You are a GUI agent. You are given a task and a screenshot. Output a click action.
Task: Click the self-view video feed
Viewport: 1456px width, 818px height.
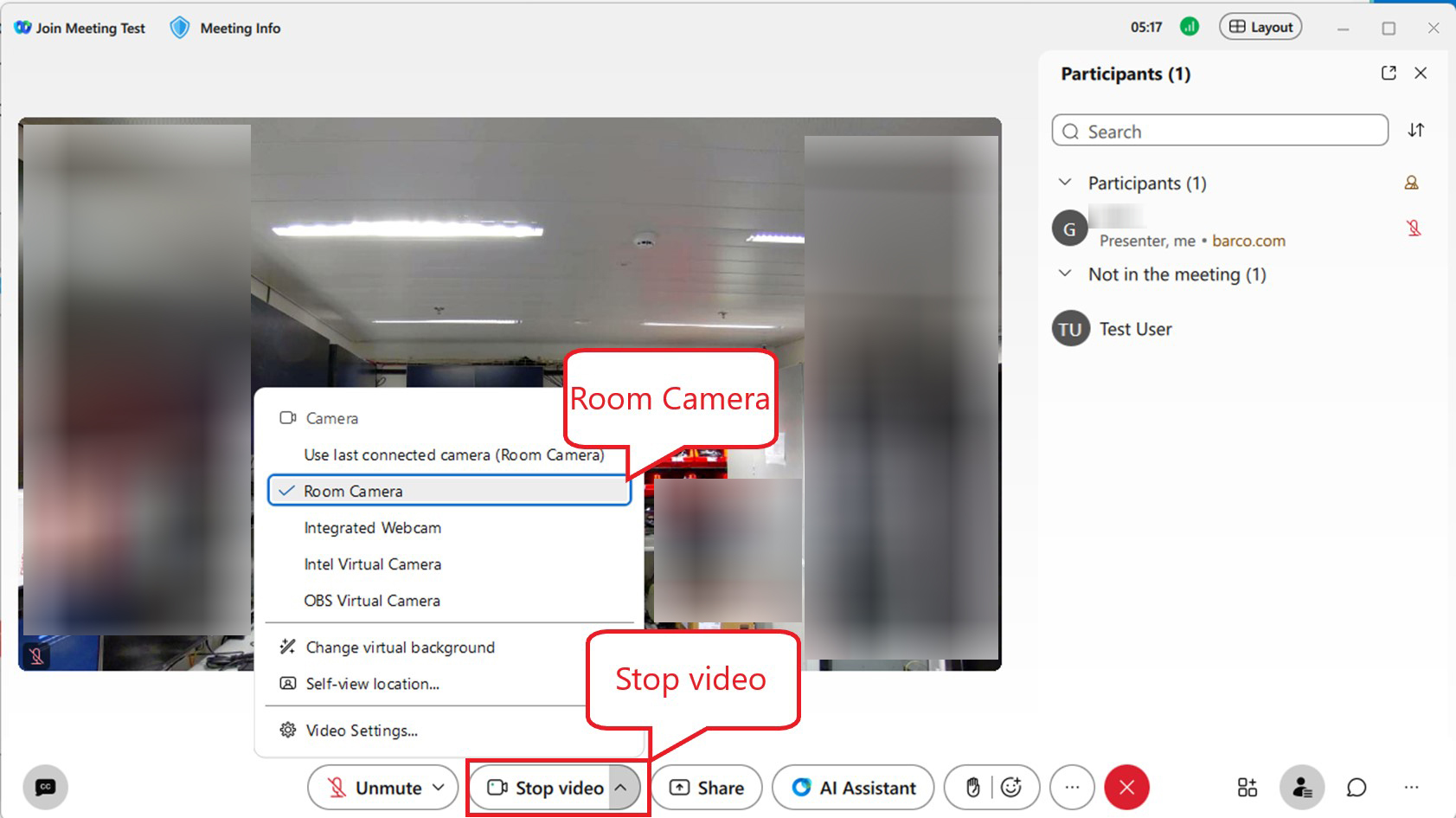point(510,394)
